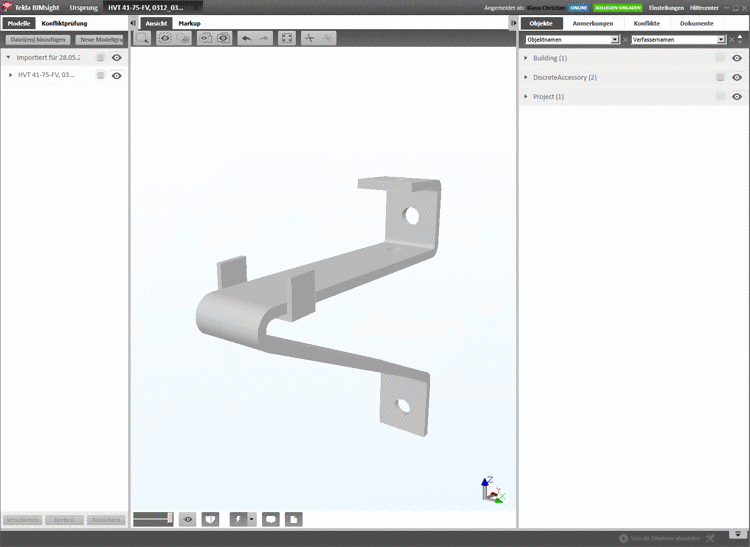Open the Dokumente tab
The image size is (750, 547).
pyautogui.click(x=696, y=23)
